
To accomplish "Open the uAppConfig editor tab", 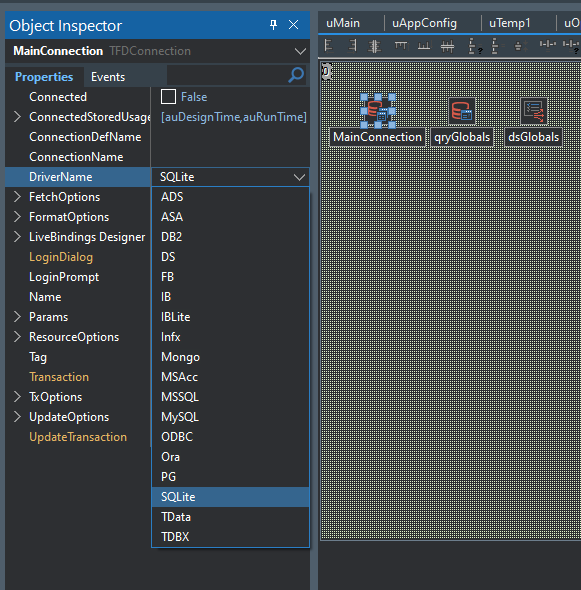I will (424, 23).
